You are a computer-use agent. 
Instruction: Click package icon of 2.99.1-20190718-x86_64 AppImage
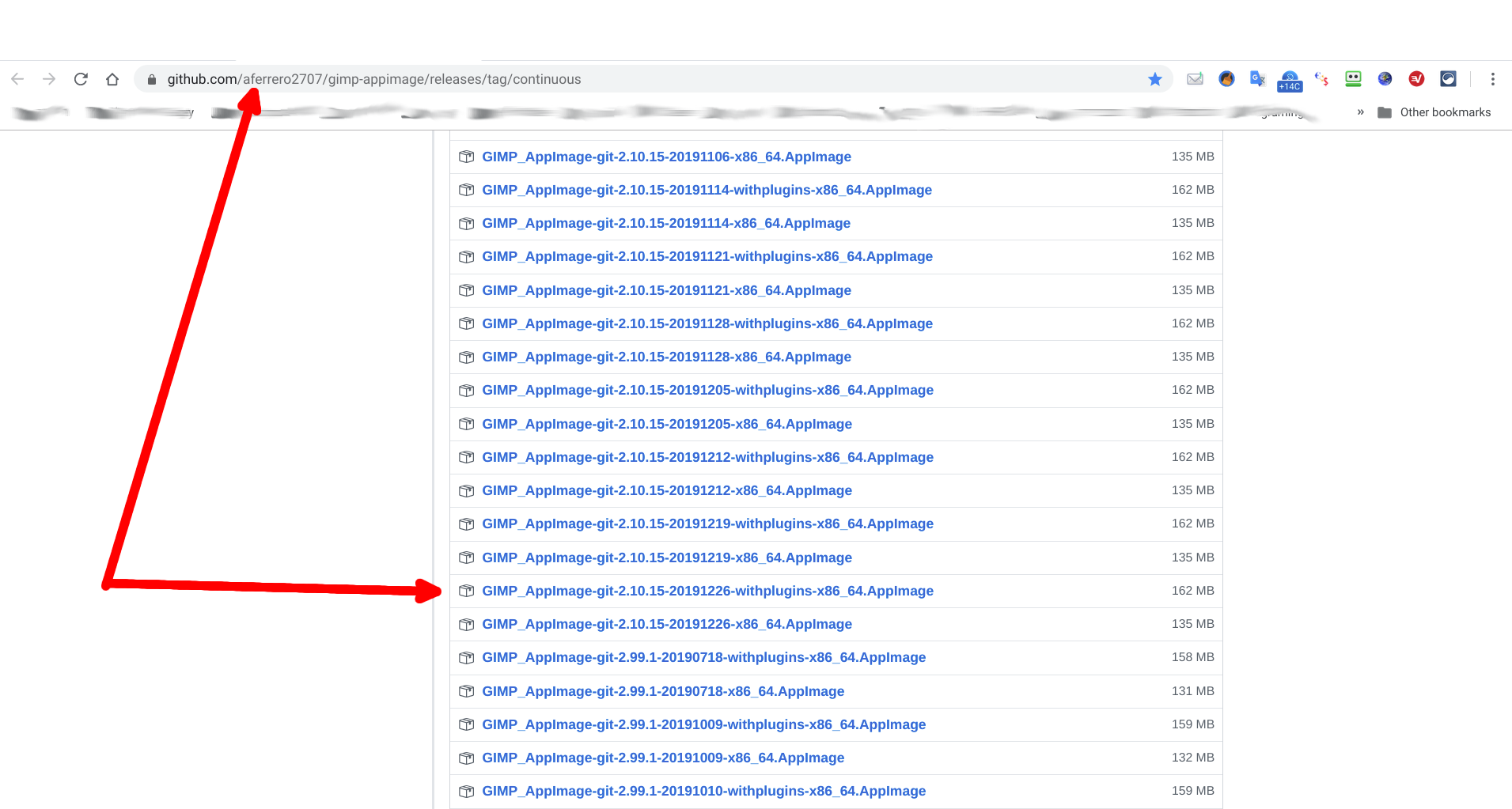[467, 691]
